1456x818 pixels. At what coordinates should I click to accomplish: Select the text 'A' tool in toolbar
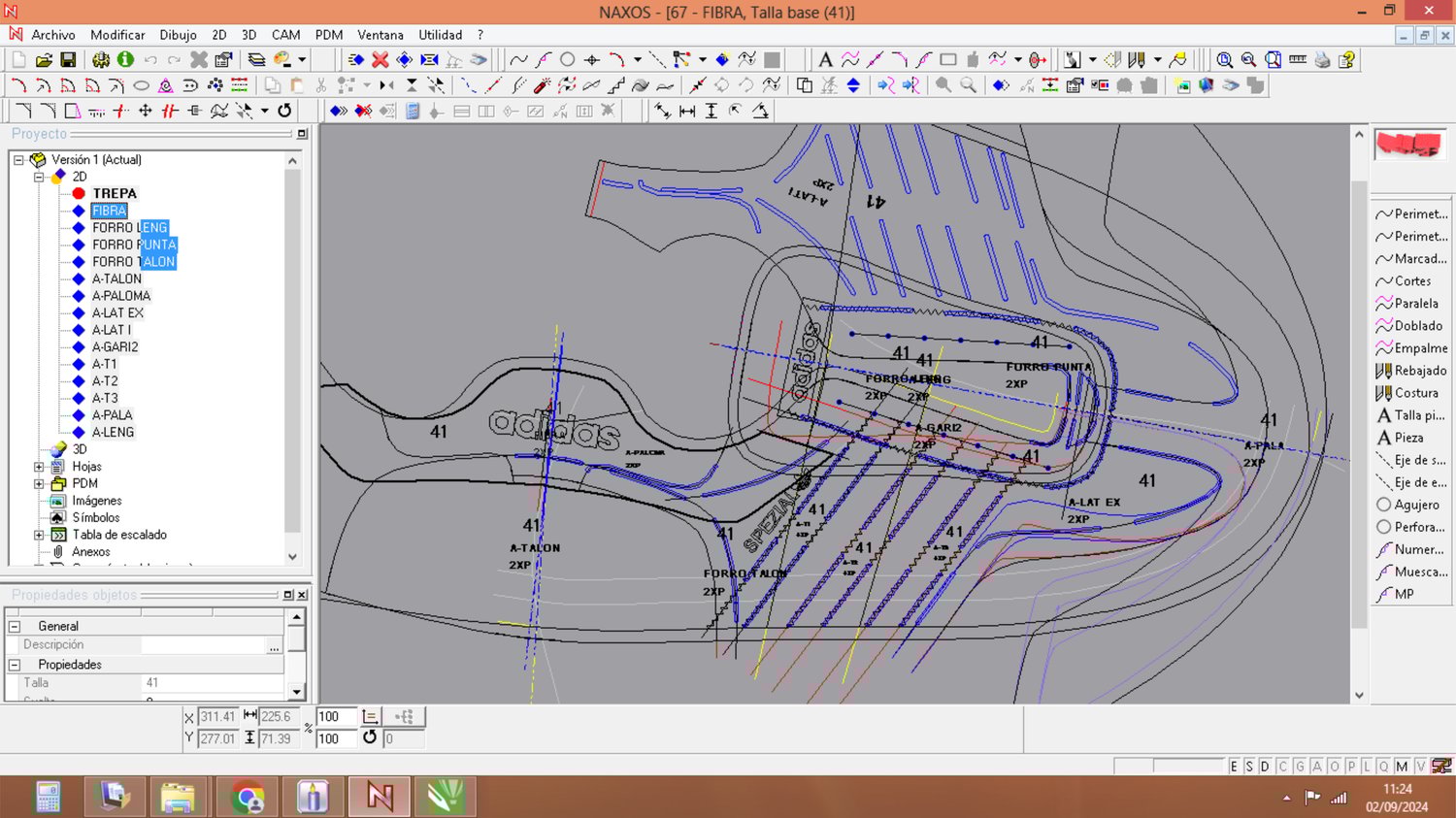[825, 60]
